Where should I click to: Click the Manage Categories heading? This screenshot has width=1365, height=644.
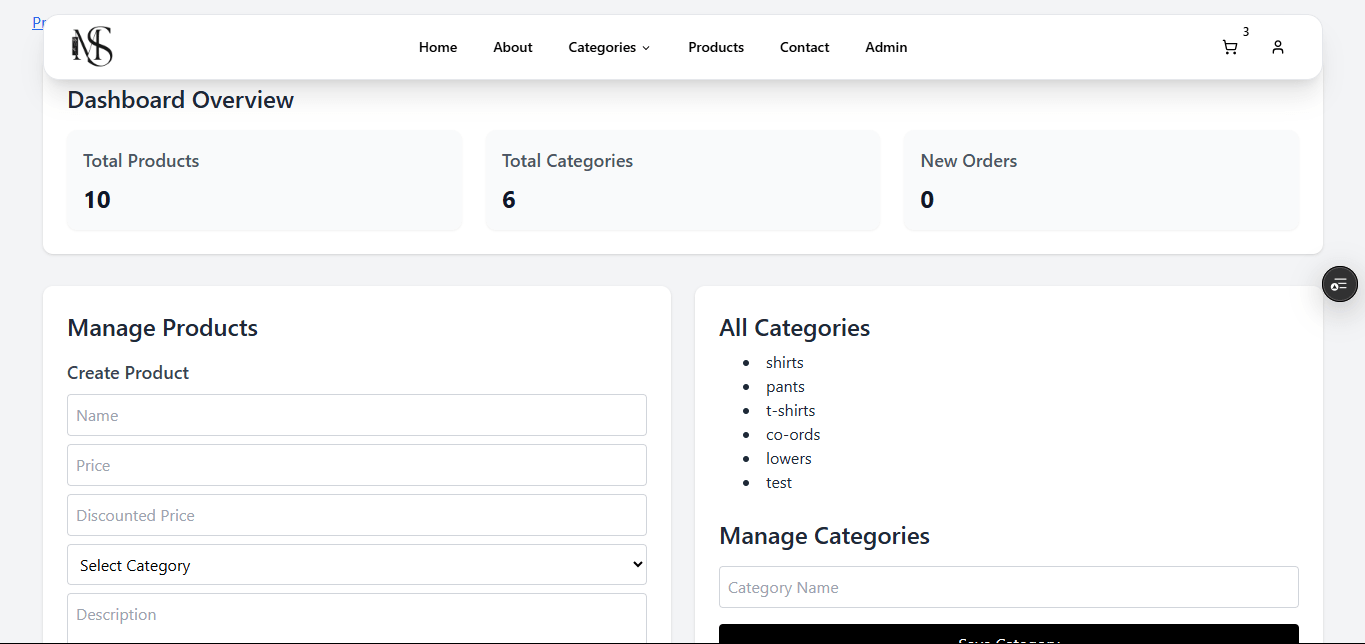pyautogui.click(x=825, y=536)
